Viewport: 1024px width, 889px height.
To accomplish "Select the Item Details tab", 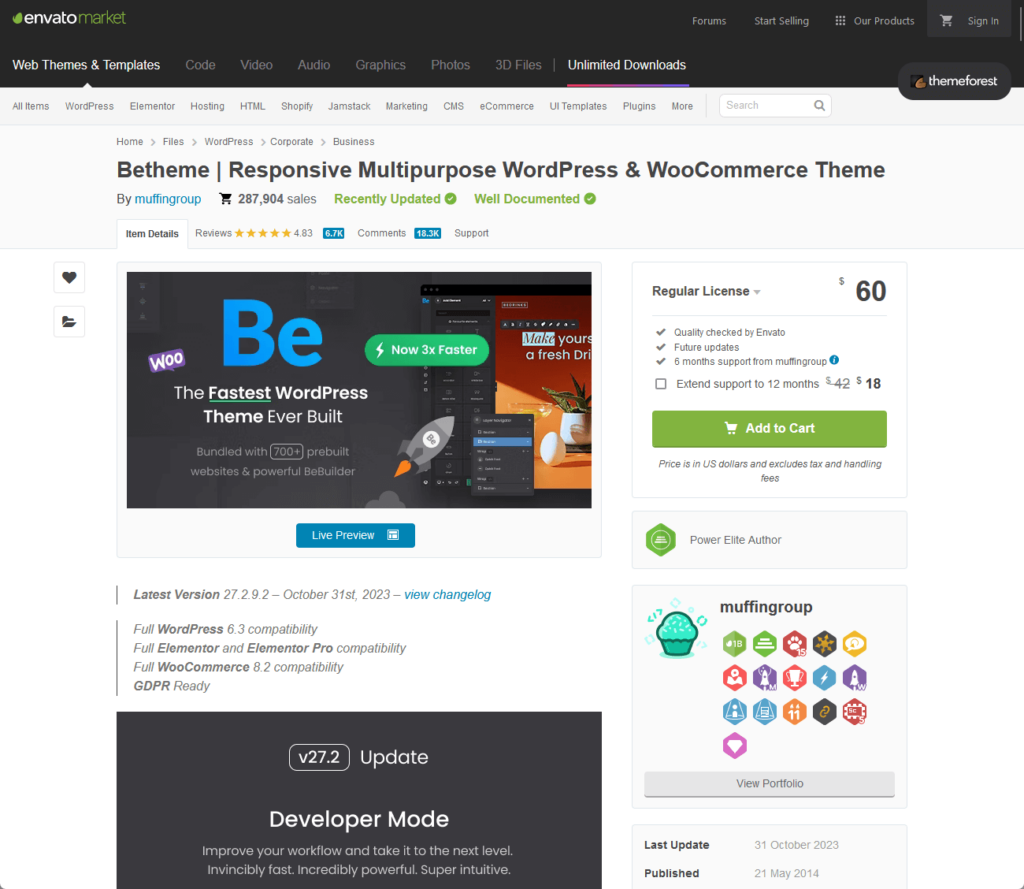I will (x=152, y=234).
